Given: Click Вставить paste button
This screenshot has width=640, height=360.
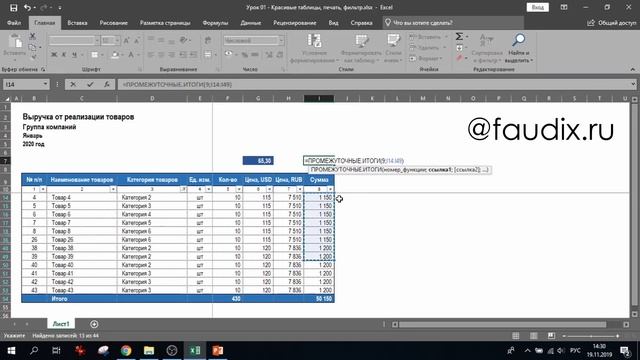Looking at the screenshot, I should (15, 46).
